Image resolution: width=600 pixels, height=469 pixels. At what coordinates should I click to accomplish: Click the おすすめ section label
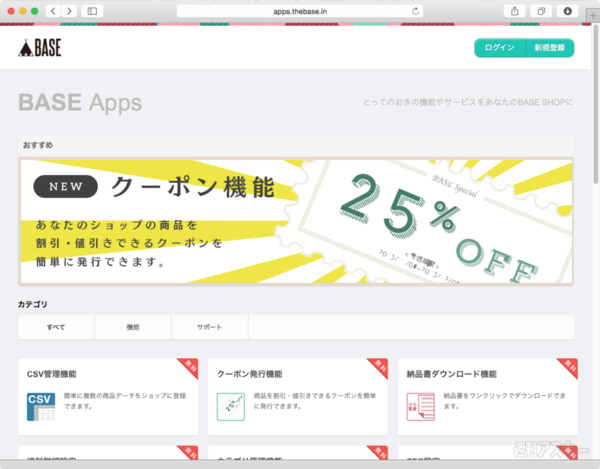[38, 145]
